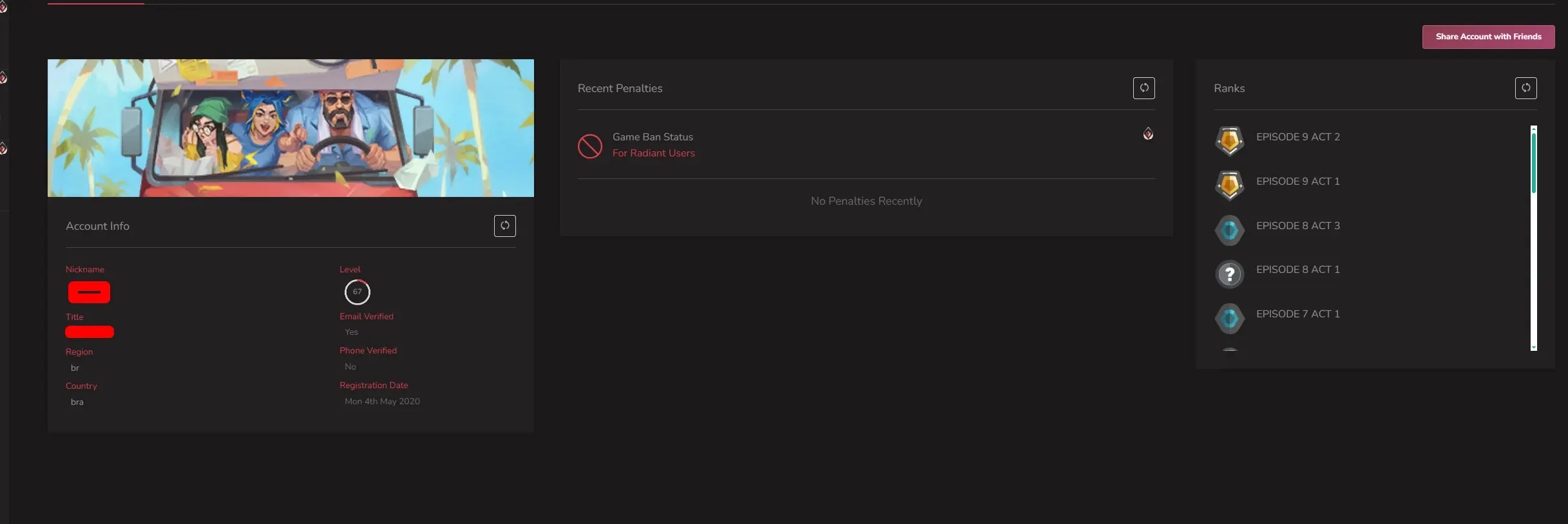Viewport: 1568px width, 524px height.
Task: Click the "Phone Verified" field label
Action: tap(368, 351)
